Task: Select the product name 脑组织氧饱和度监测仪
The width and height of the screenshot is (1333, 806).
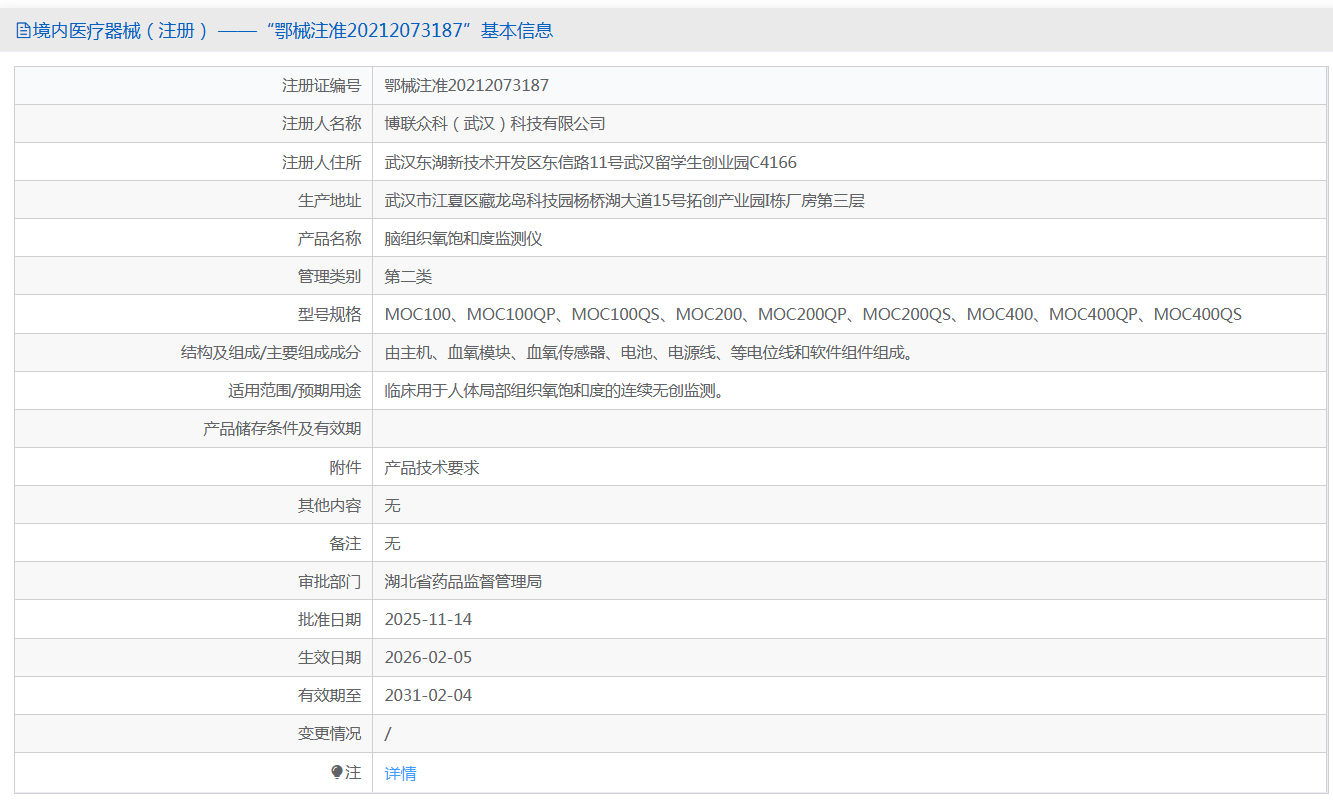Action: click(x=464, y=238)
